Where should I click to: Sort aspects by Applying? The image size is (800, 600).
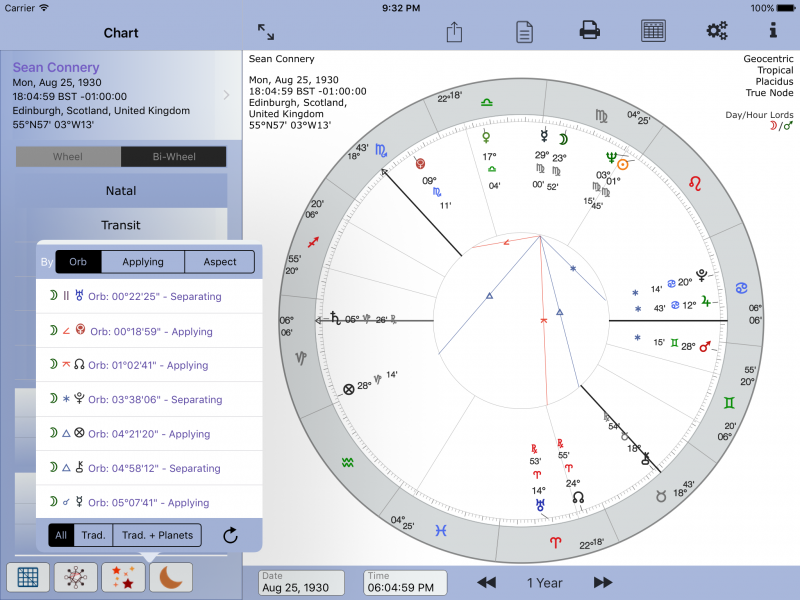tap(143, 262)
